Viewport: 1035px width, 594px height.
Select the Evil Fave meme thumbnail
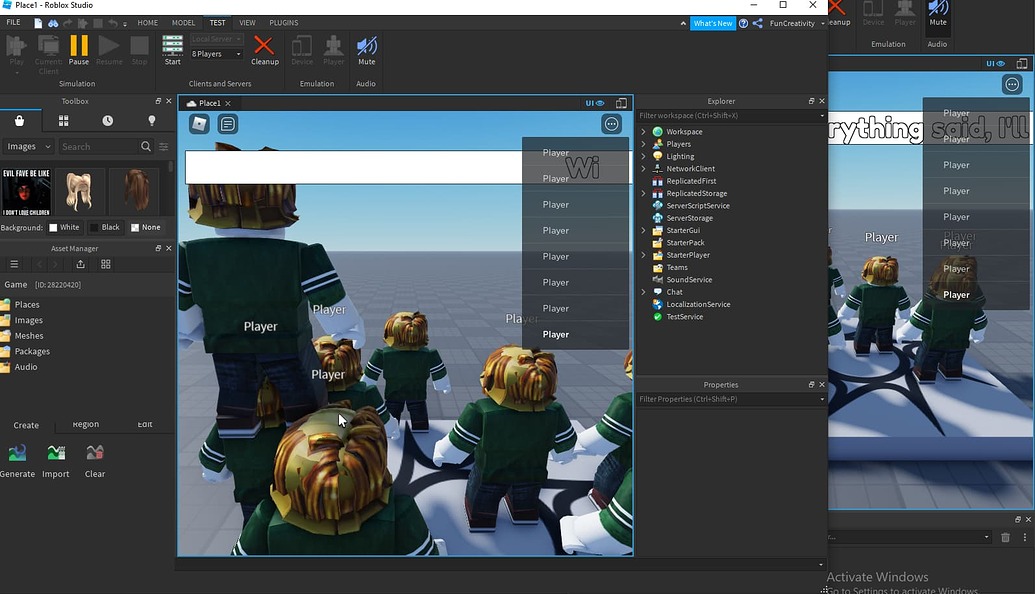pos(26,192)
